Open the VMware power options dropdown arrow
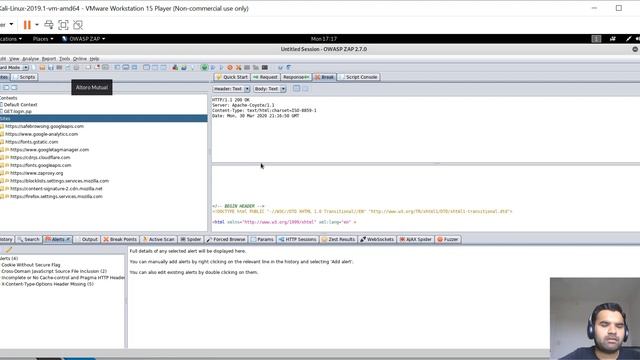Image resolution: width=640 pixels, height=360 pixels. [37, 25]
